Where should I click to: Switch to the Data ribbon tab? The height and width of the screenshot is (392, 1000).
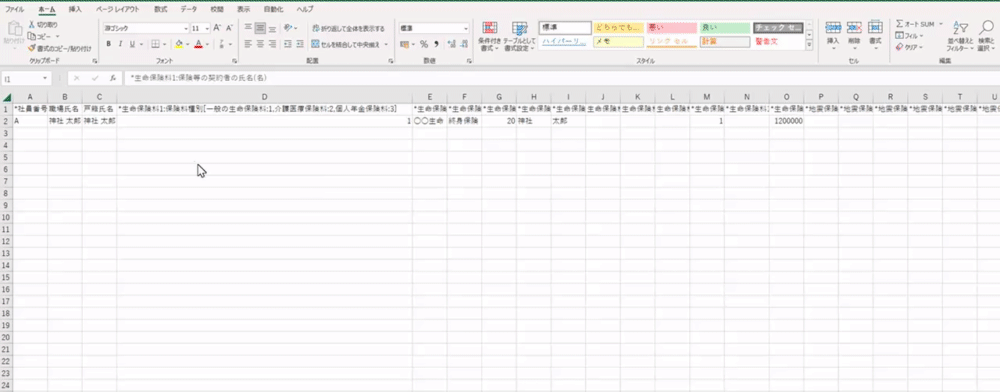[189, 10]
